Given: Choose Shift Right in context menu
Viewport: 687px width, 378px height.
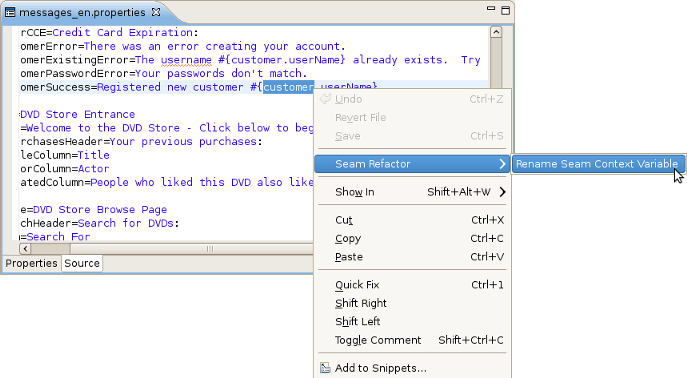Looking at the screenshot, I should click(412, 303).
